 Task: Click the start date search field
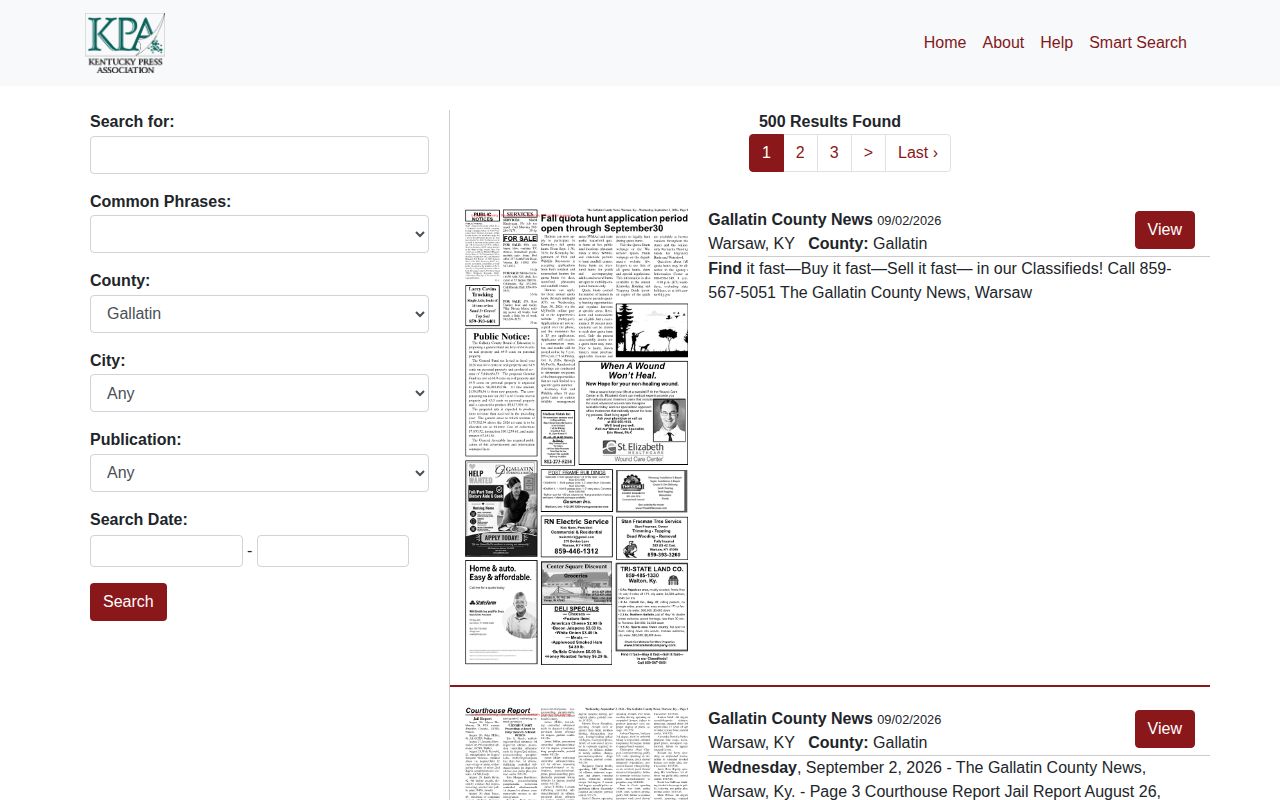[166, 551]
